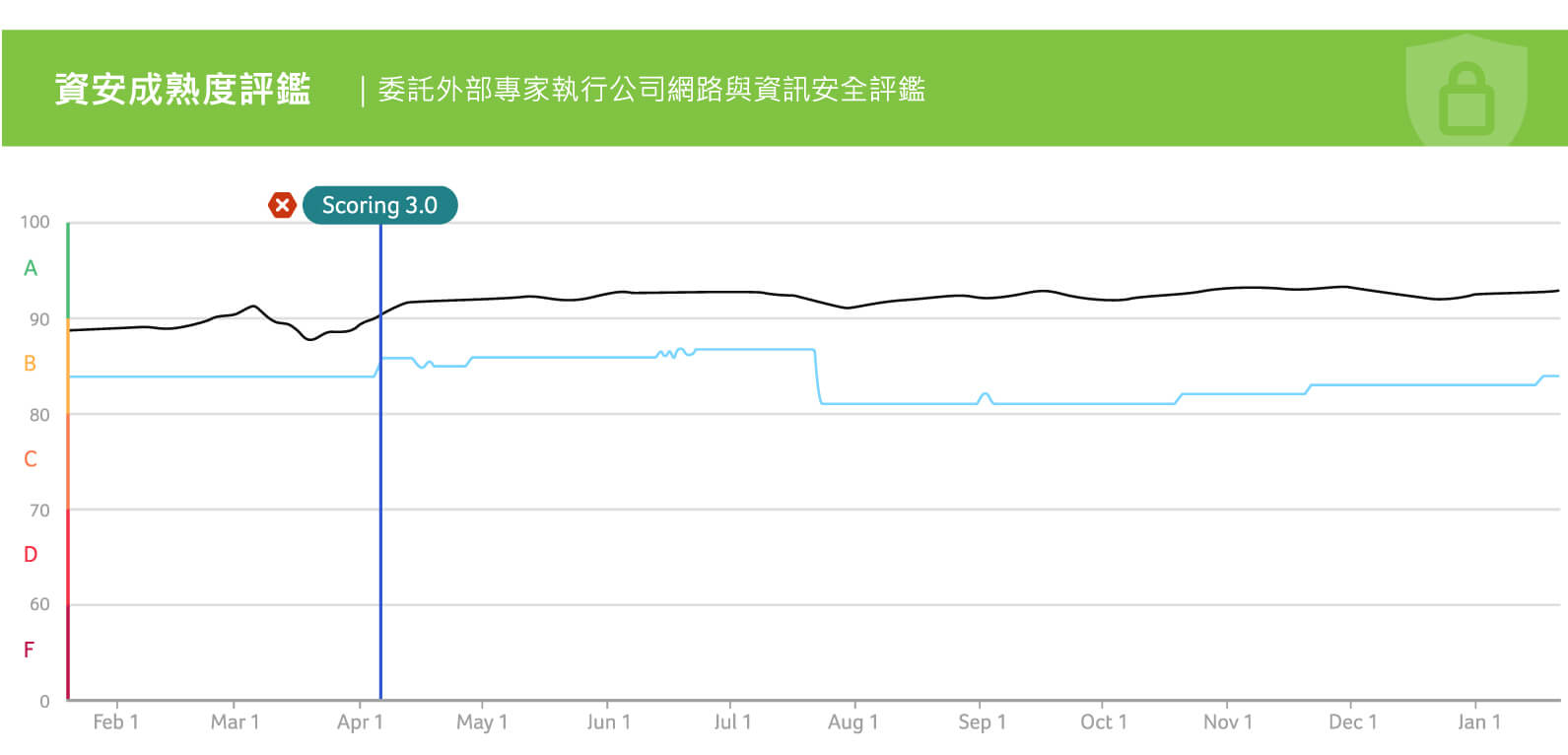Viewport: 1568px width, 755px height.
Task: Click the red X hexagon icon
Action: click(x=282, y=205)
